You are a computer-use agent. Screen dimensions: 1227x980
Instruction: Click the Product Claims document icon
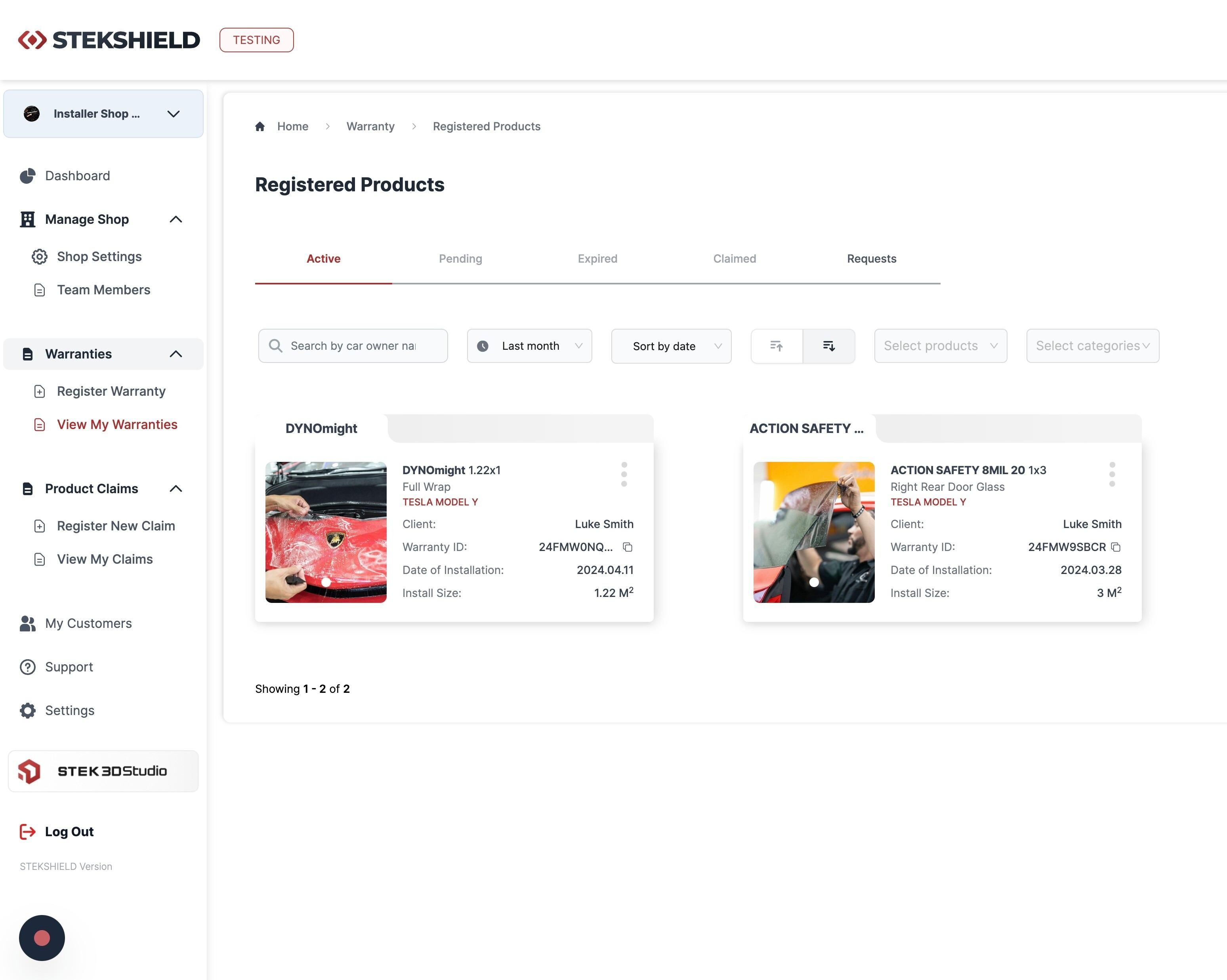[x=27, y=488]
